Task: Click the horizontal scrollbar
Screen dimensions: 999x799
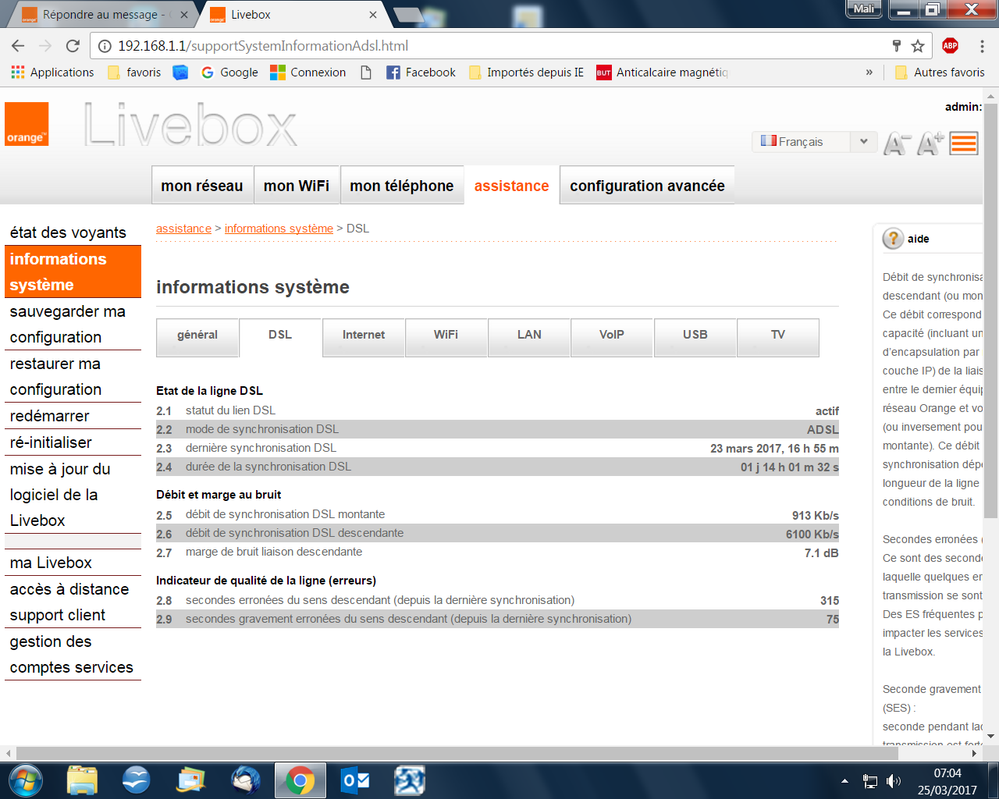Action: (x=456, y=753)
